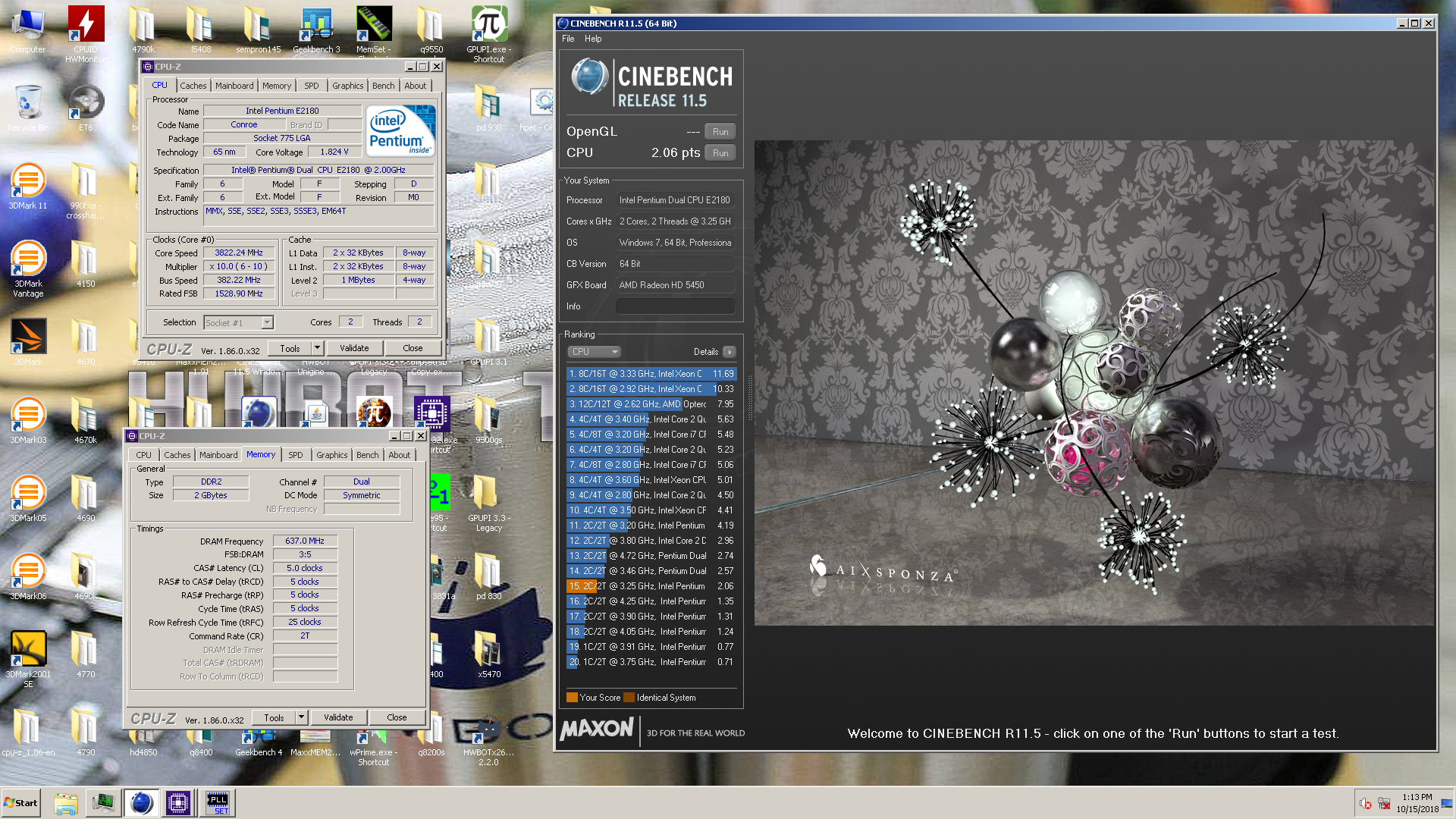Open 3DMark Vantage desktop icon
The height and width of the screenshot is (819, 1456).
pyautogui.click(x=28, y=268)
